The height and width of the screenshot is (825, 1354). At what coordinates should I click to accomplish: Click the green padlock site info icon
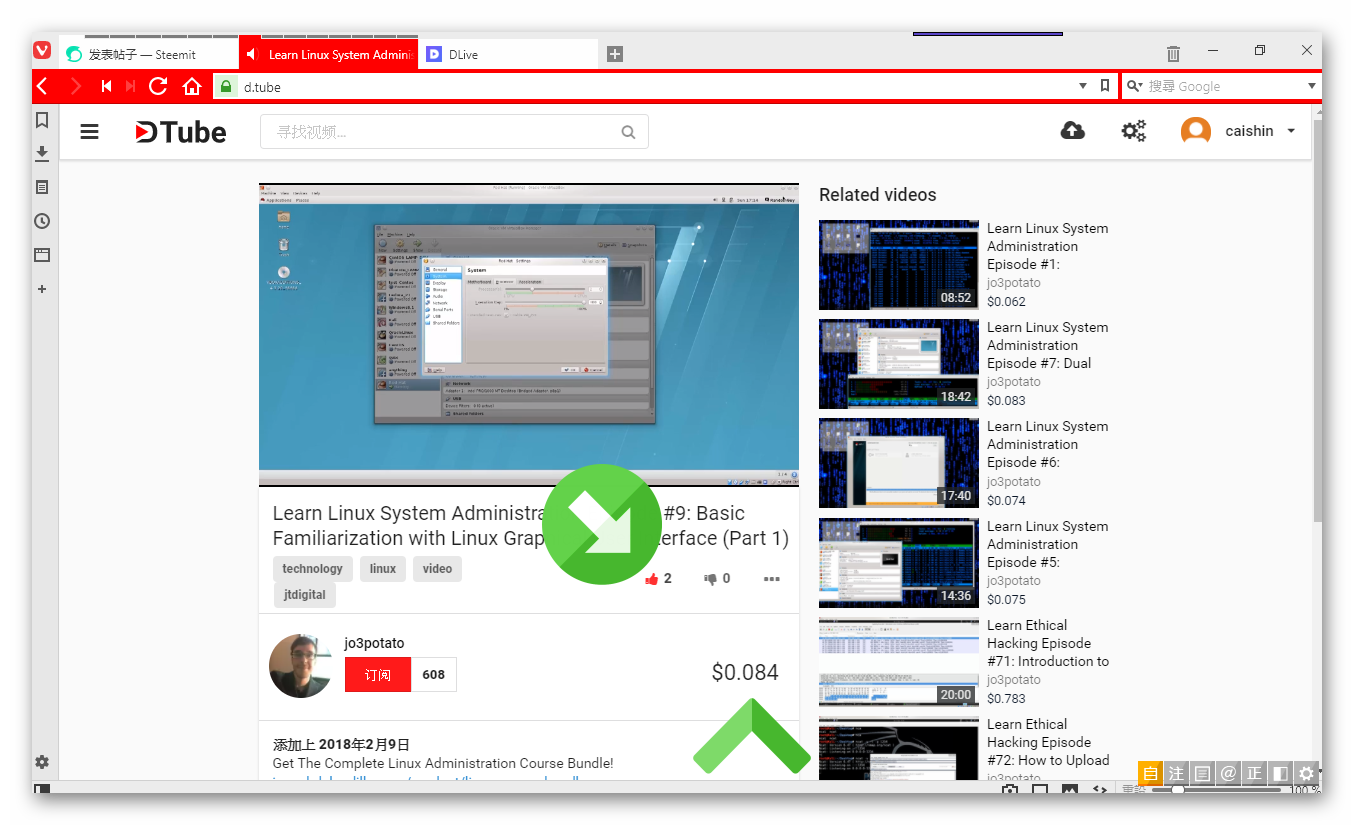(226, 87)
